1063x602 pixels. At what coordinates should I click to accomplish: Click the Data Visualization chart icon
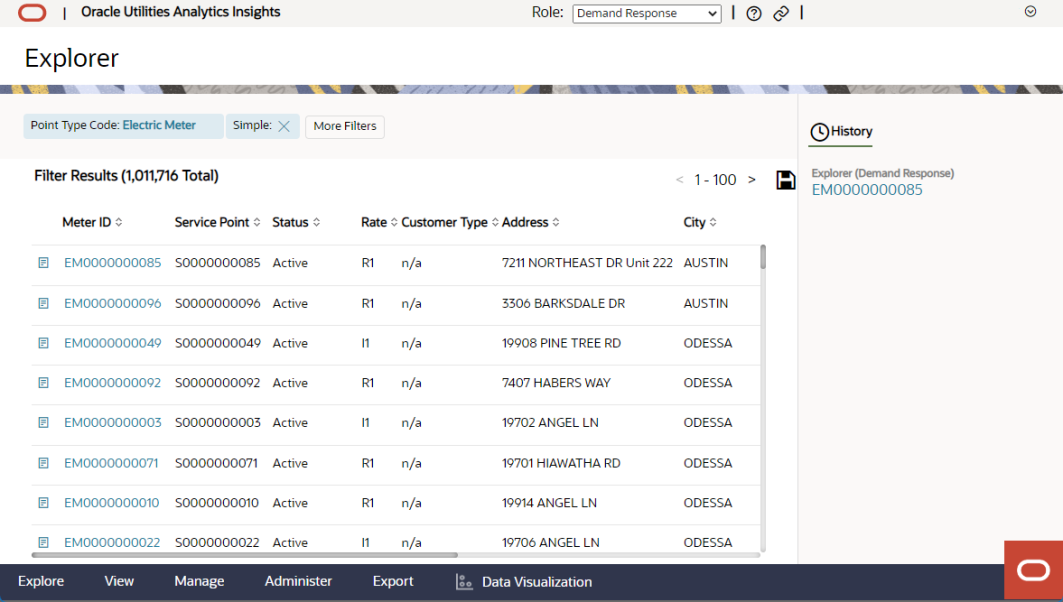tap(464, 582)
